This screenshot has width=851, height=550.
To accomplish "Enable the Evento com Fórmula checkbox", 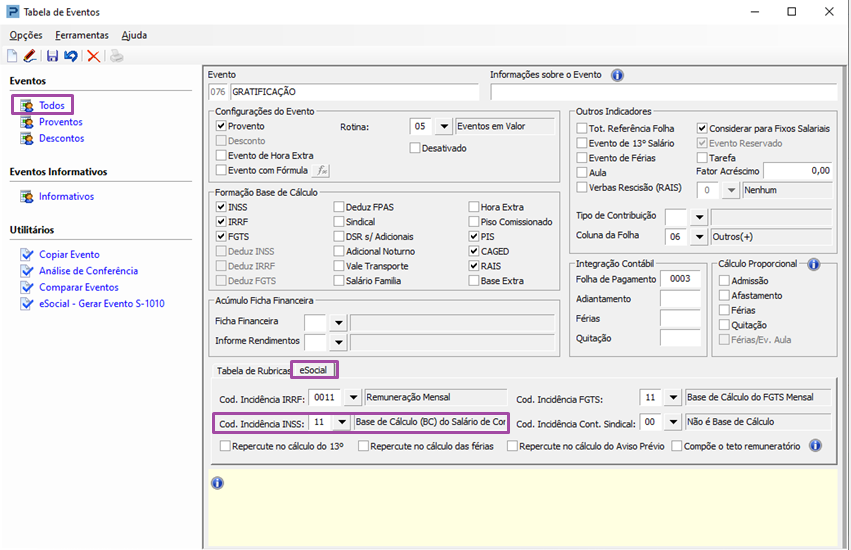I will (221, 170).
